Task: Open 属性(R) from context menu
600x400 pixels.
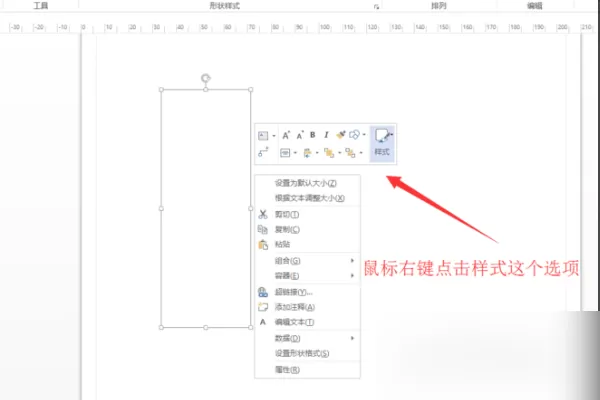Action: [307, 370]
